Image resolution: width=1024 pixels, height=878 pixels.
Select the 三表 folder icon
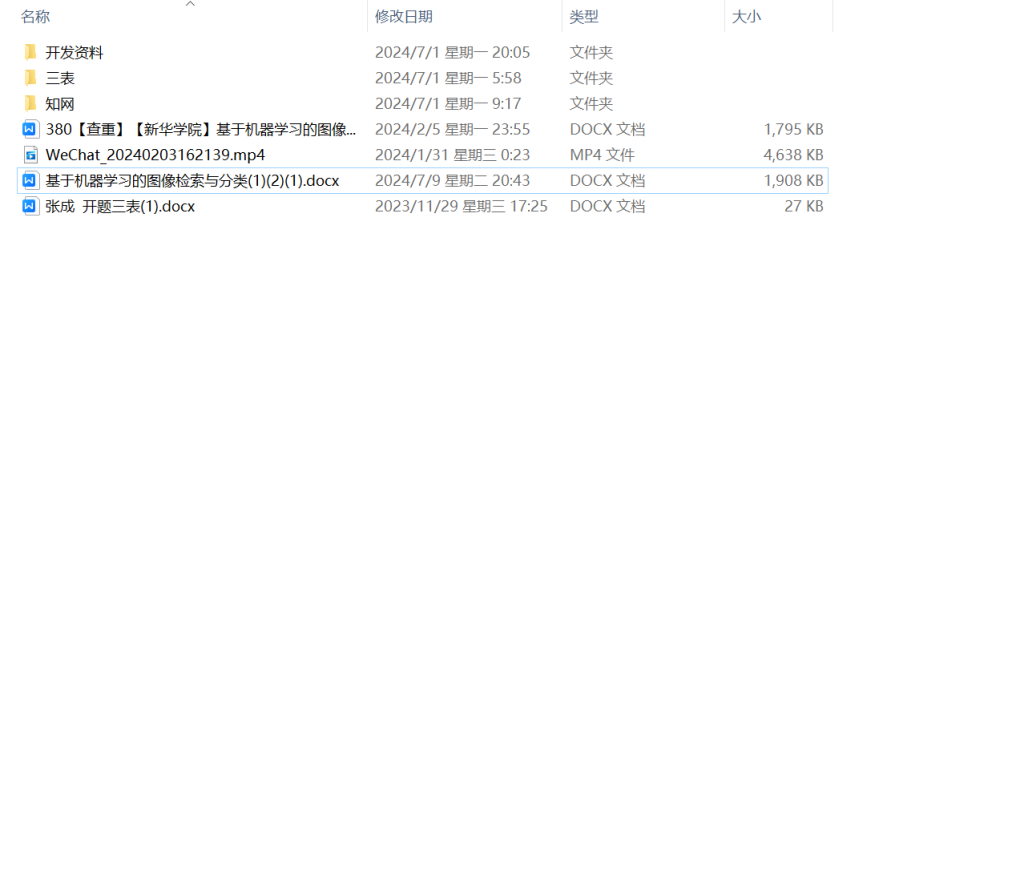[30, 78]
